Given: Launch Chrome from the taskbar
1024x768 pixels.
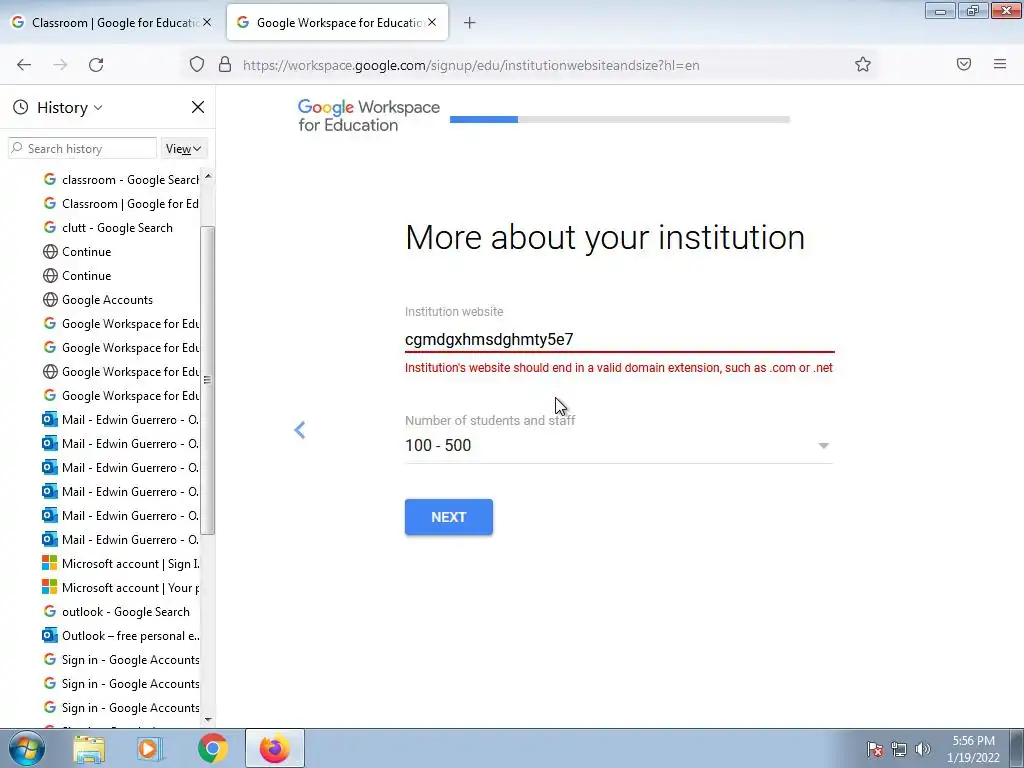Looking at the screenshot, I should [x=212, y=748].
